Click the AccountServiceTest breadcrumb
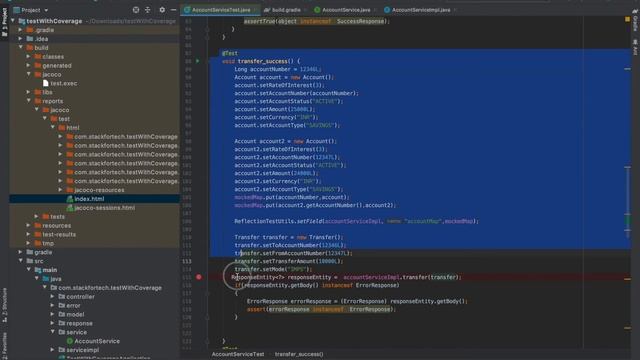 [238, 354]
